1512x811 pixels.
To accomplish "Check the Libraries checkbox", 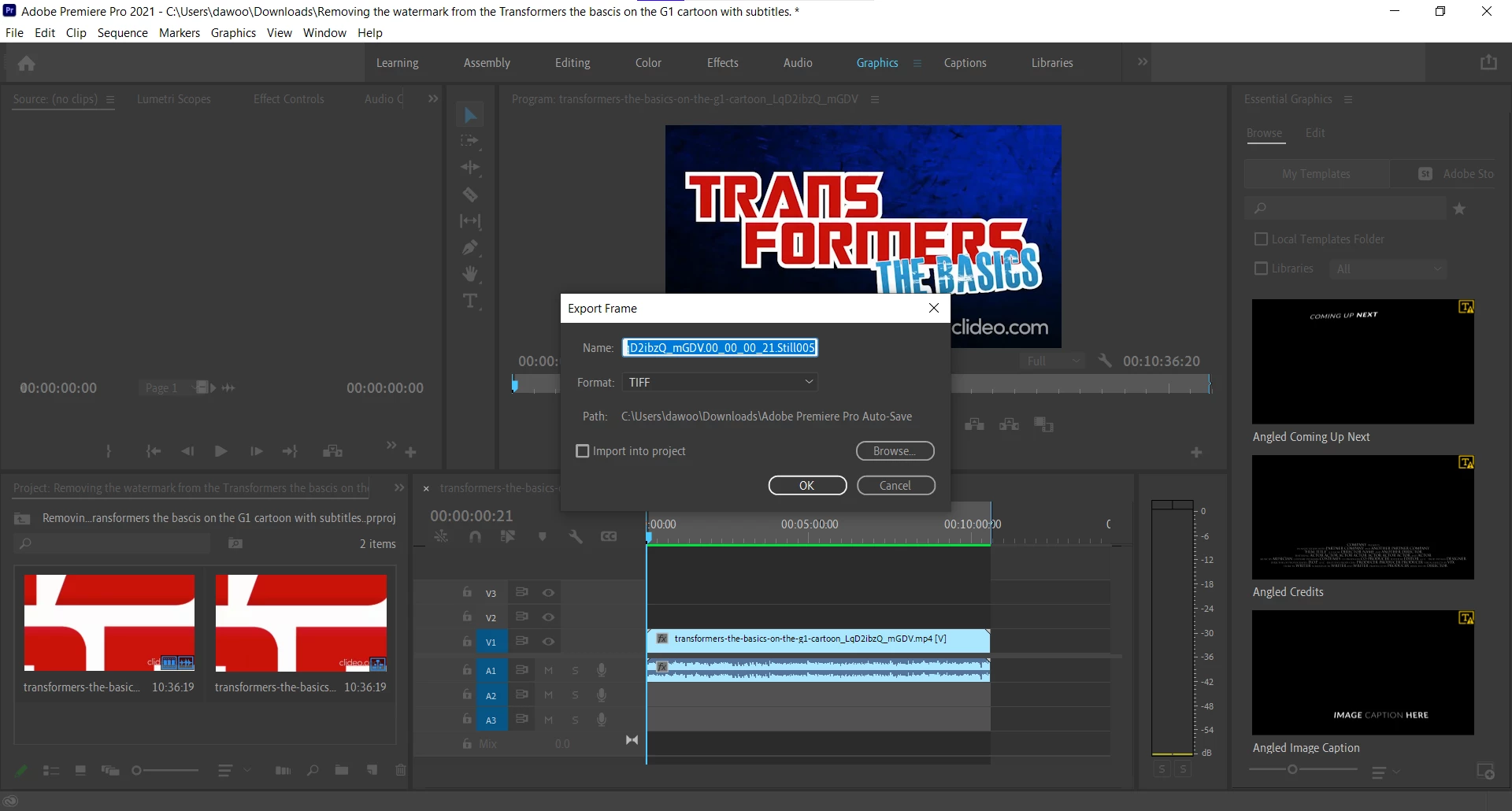I will 1261,268.
